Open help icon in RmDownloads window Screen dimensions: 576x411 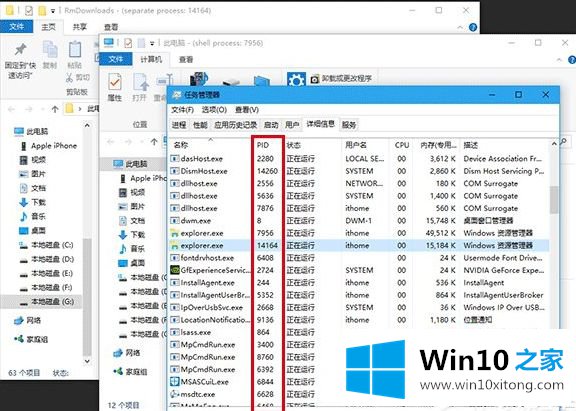click(473, 27)
